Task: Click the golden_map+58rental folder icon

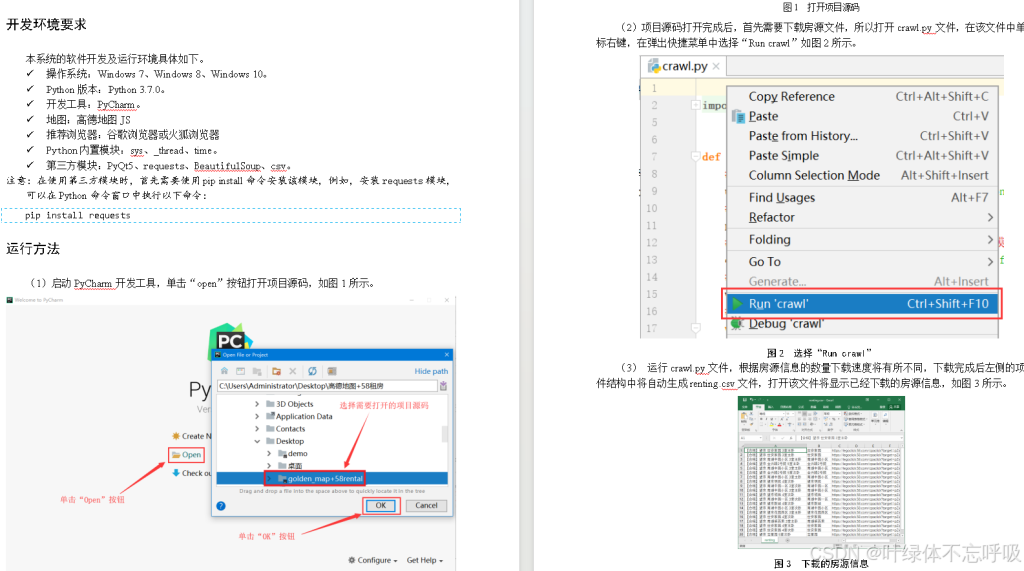Action: pos(283,478)
